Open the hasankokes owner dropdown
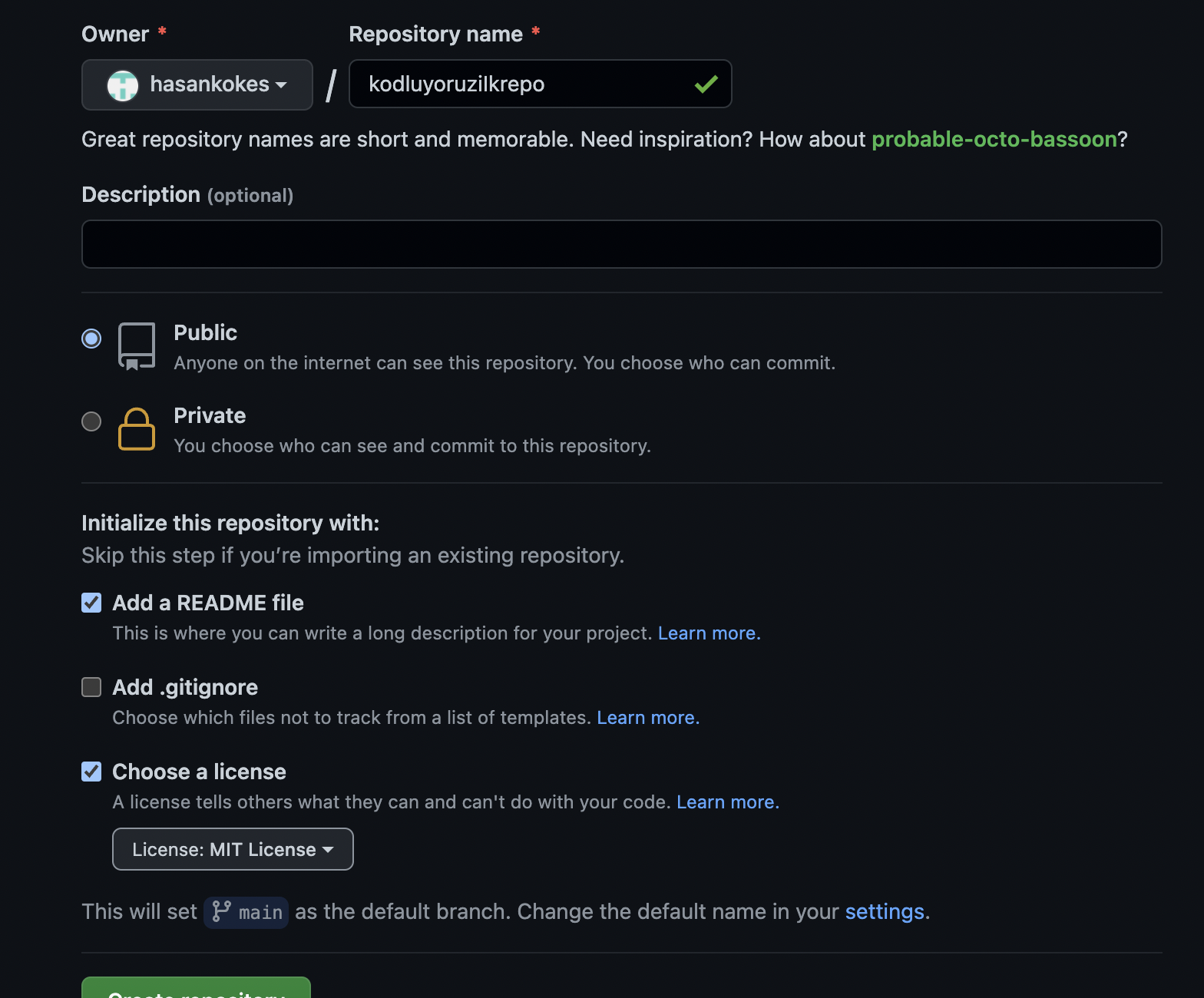The image size is (1204, 998). [x=197, y=84]
